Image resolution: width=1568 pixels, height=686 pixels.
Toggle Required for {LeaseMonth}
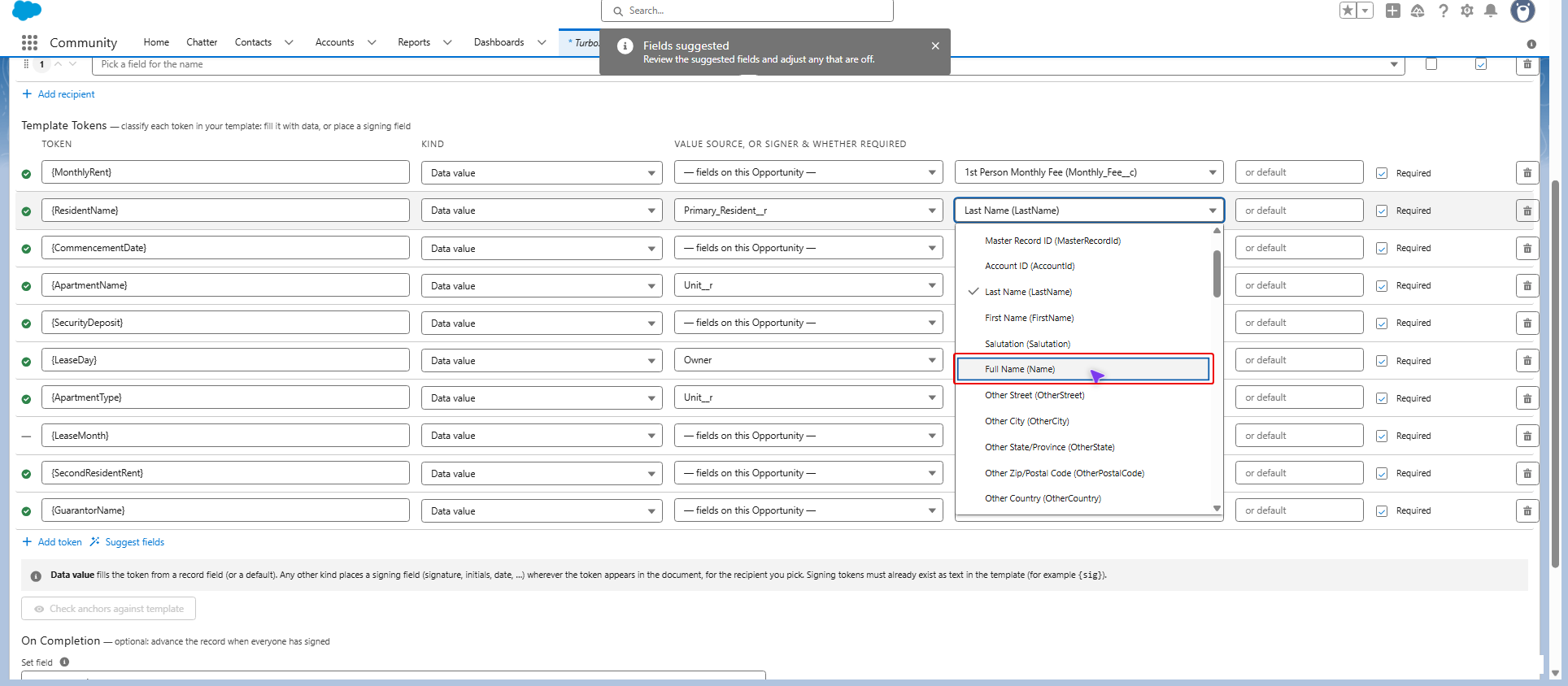coord(1382,436)
